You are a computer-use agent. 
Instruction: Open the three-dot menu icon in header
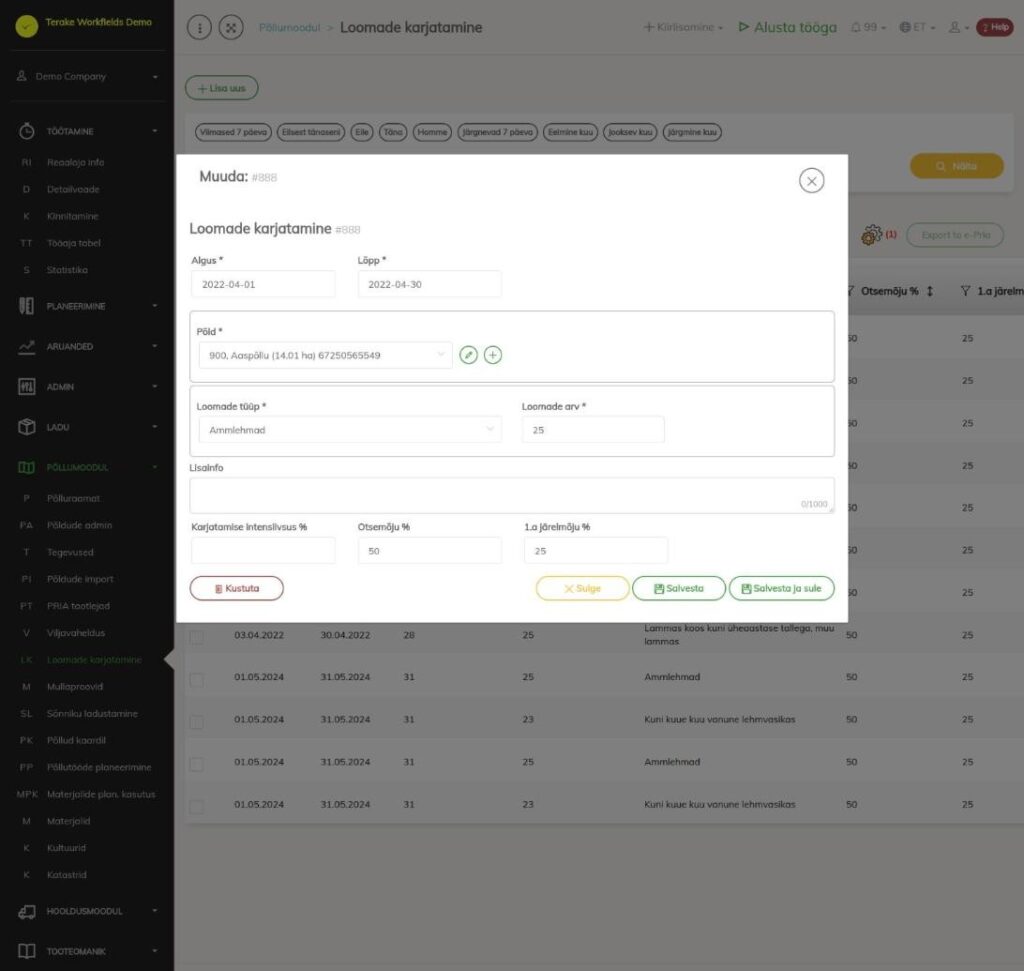tap(199, 27)
